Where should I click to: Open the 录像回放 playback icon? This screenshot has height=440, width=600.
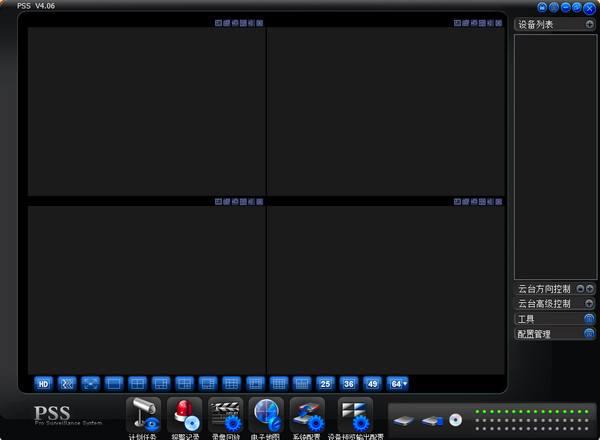tap(226, 415)
